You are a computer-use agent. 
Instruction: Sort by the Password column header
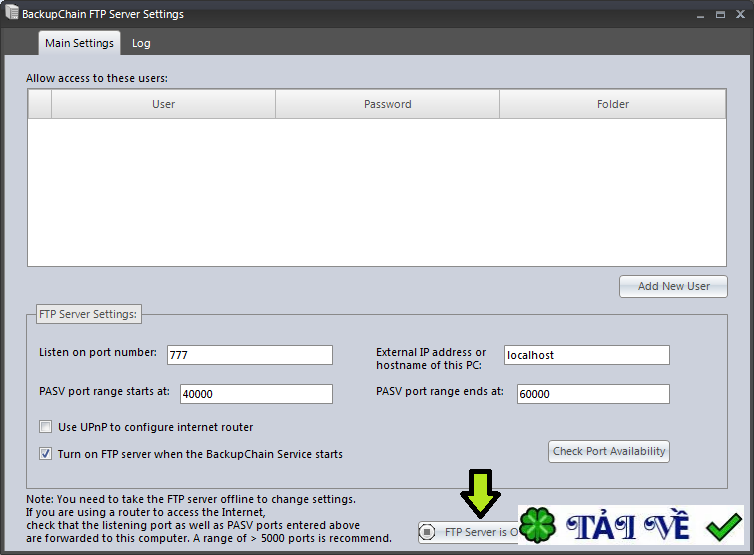coord(388,104)
